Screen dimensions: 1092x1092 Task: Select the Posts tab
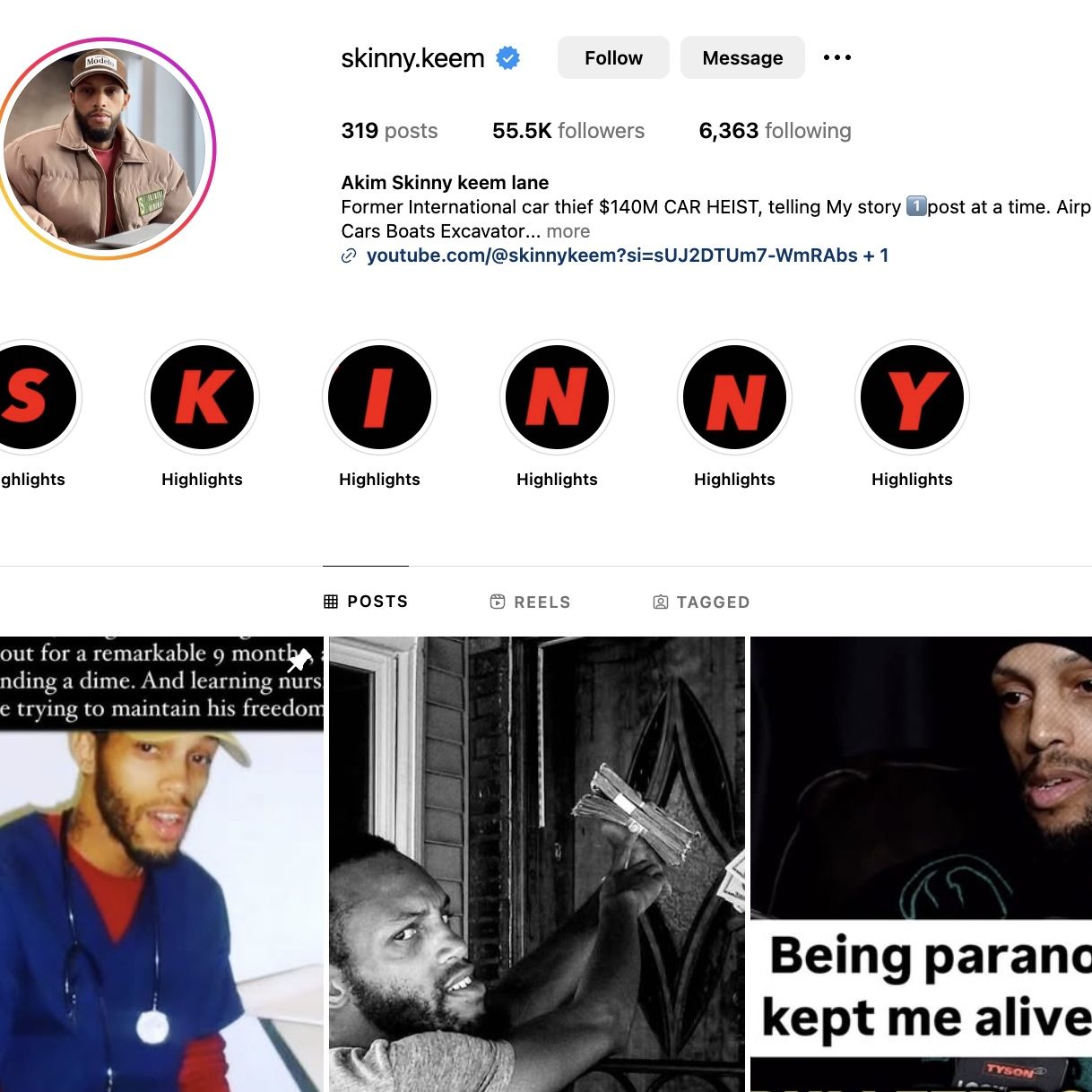(366, 601)
